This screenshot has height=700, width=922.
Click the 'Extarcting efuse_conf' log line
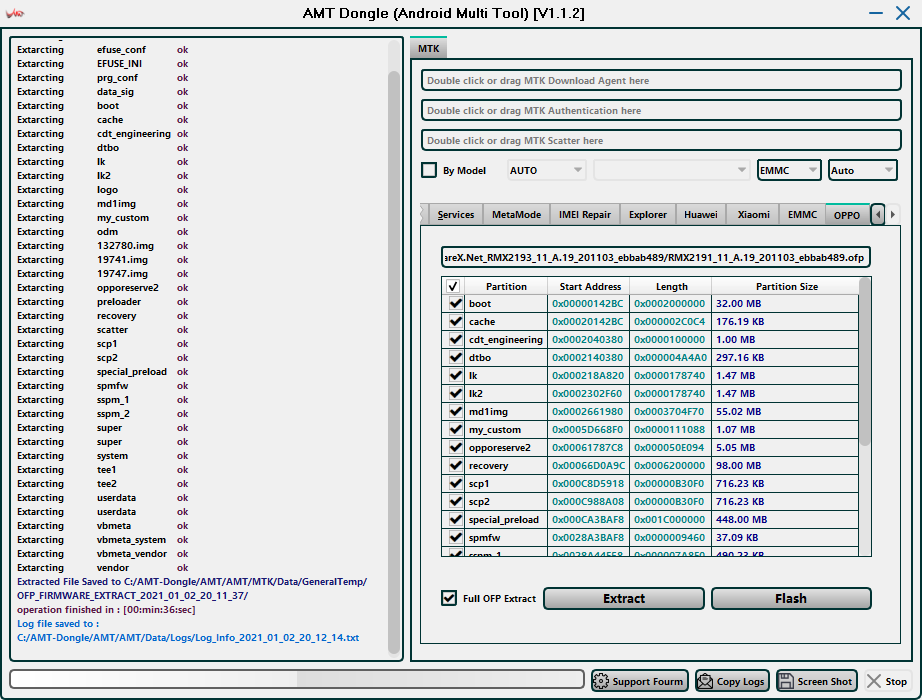point(103,50)
